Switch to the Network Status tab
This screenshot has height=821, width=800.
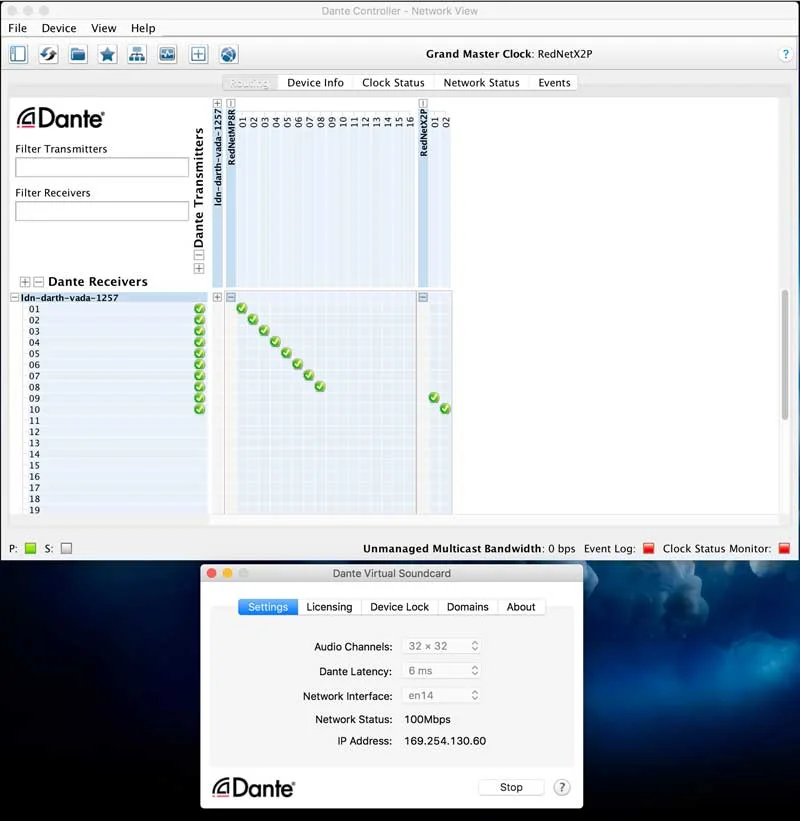[x=481, y=83]
